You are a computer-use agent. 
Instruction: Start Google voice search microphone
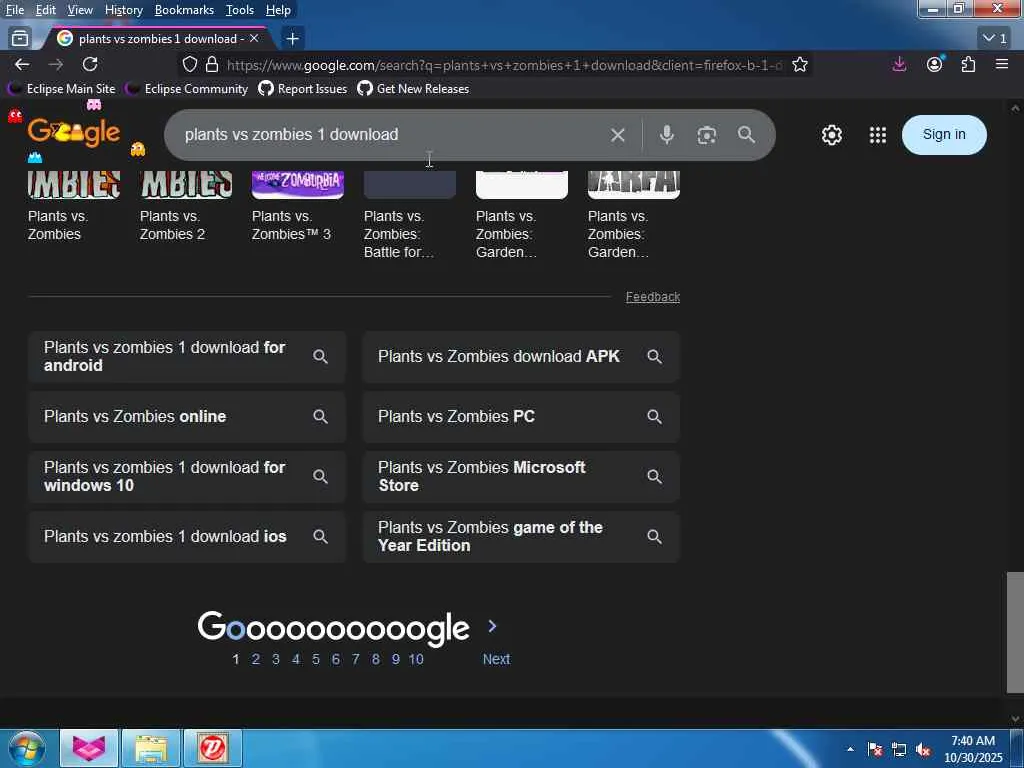point(667,135)
